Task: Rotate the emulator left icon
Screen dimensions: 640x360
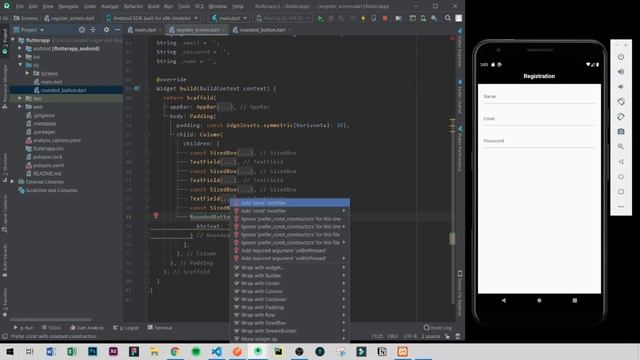Action: (x=621, y=102)
